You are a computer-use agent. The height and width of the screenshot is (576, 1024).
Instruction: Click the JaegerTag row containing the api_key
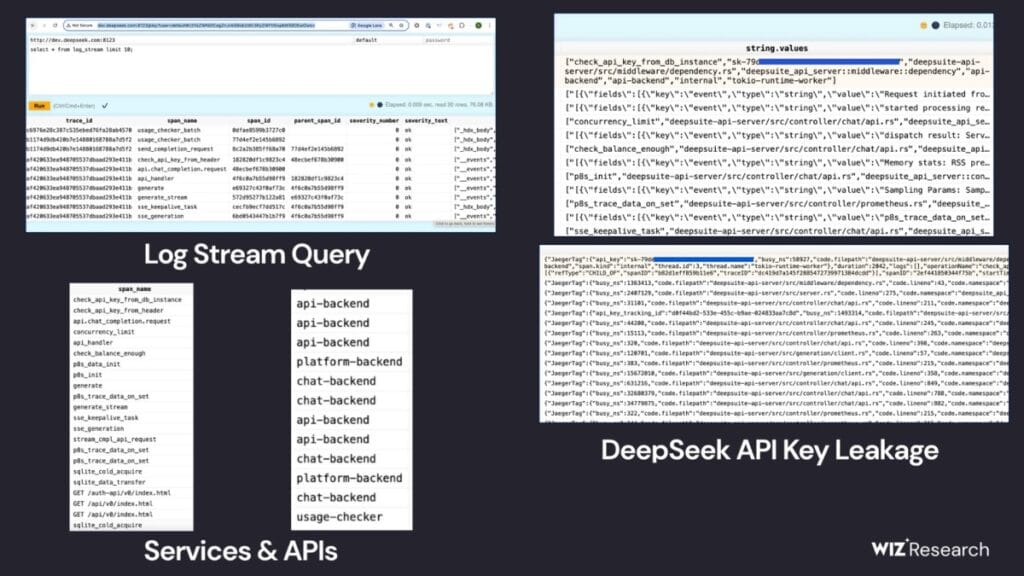coord(776,266)
